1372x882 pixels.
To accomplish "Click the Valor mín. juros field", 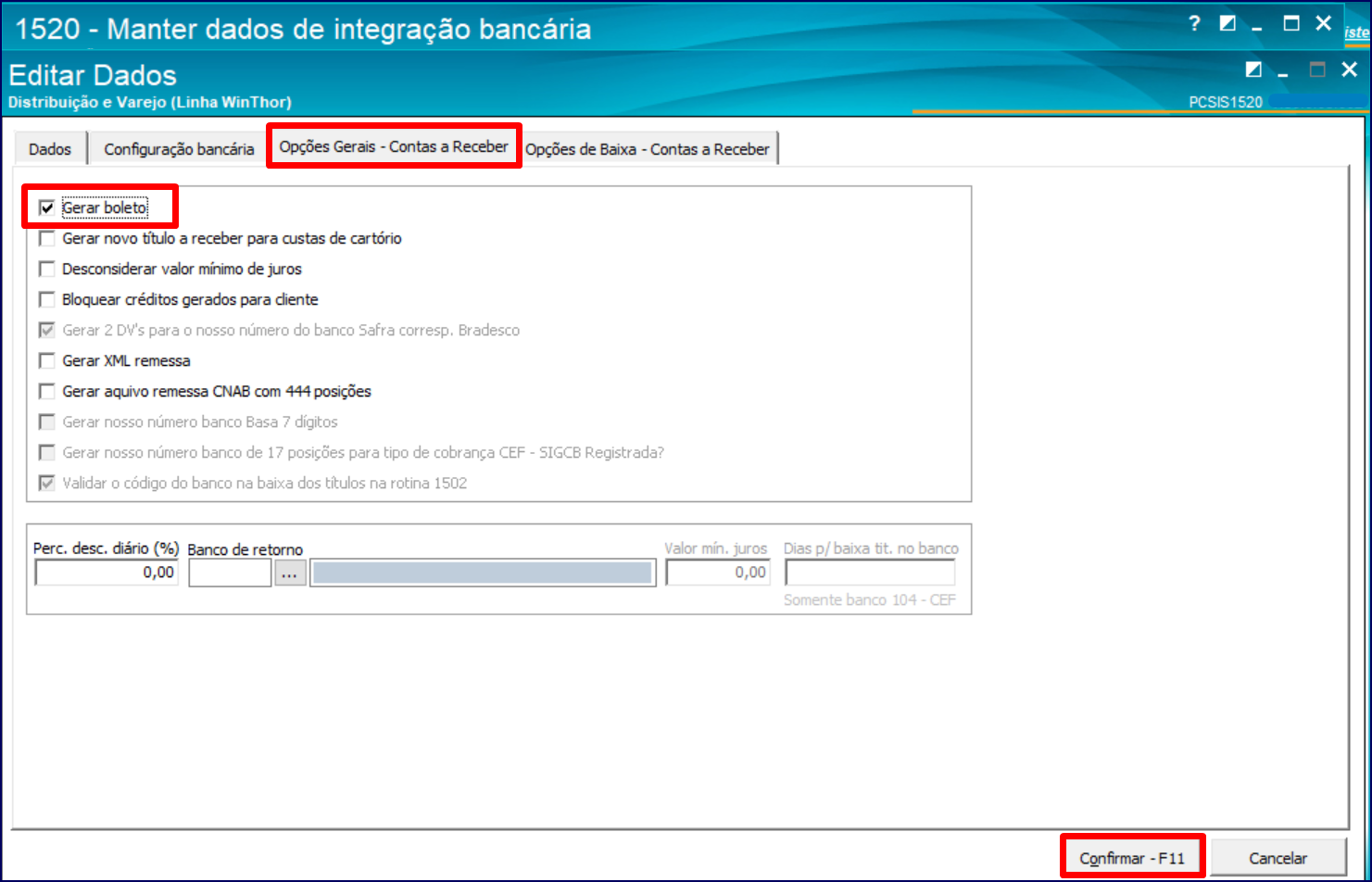I will coord(718,573).
